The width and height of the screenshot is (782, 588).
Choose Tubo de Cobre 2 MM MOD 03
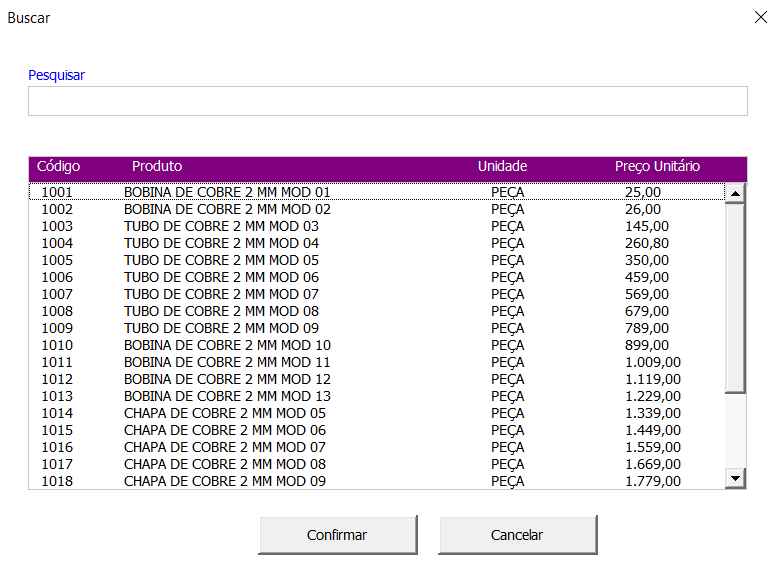pos(221,226)
